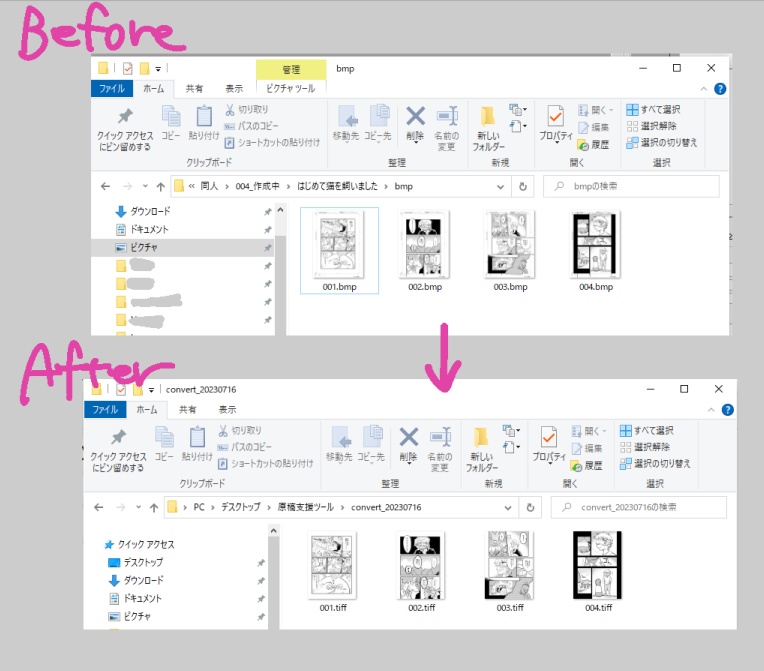
Task: Click はじめて猫を飼いました breadcrumb
Action: [337, 186]
